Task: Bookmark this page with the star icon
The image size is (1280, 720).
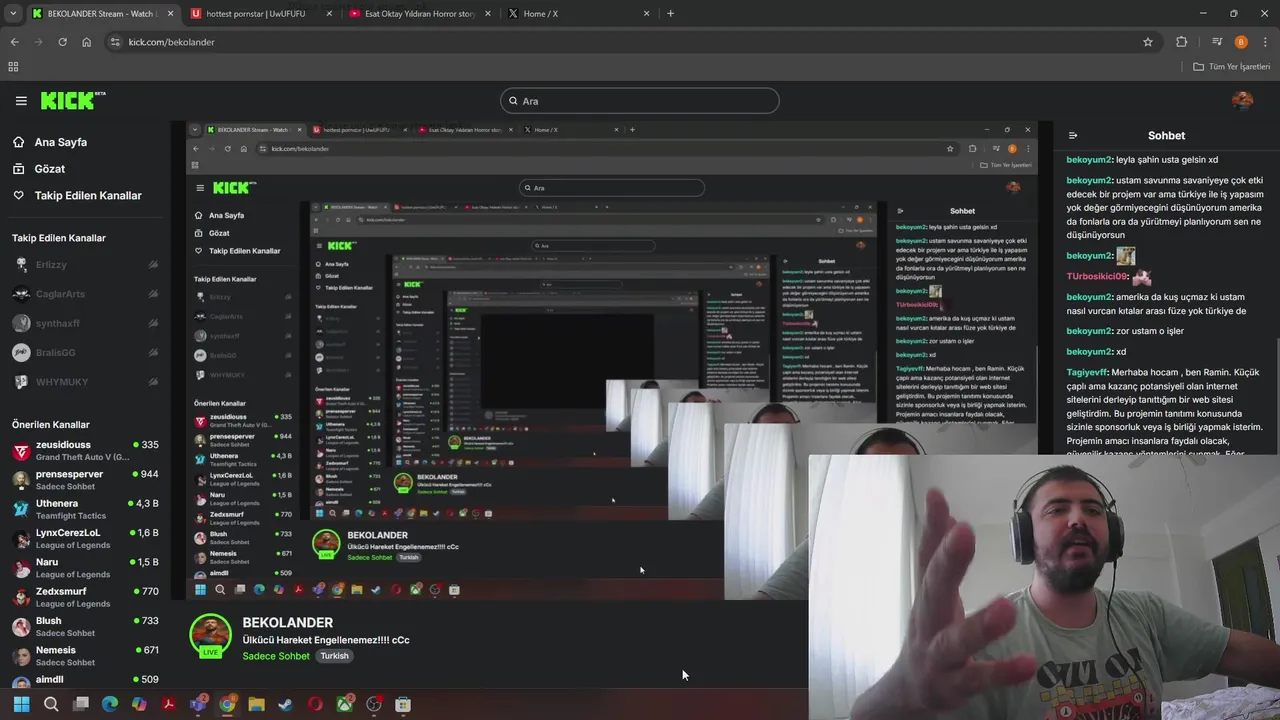Action: point(1148,42)
